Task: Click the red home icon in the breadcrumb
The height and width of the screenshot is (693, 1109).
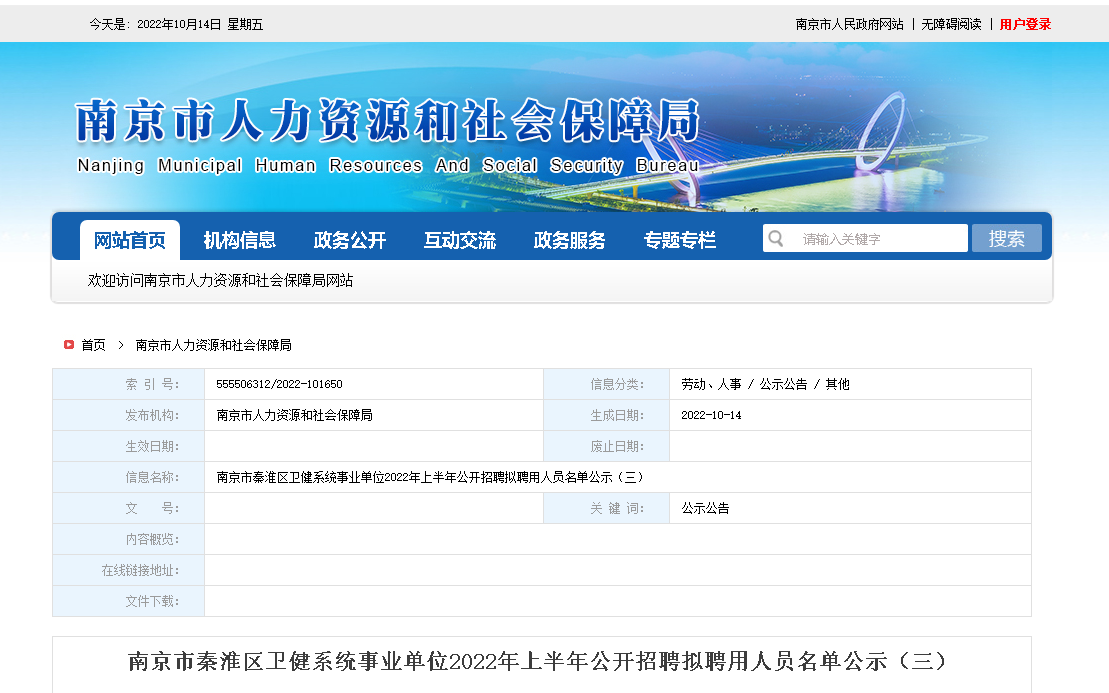Action: tap(68, 345)
